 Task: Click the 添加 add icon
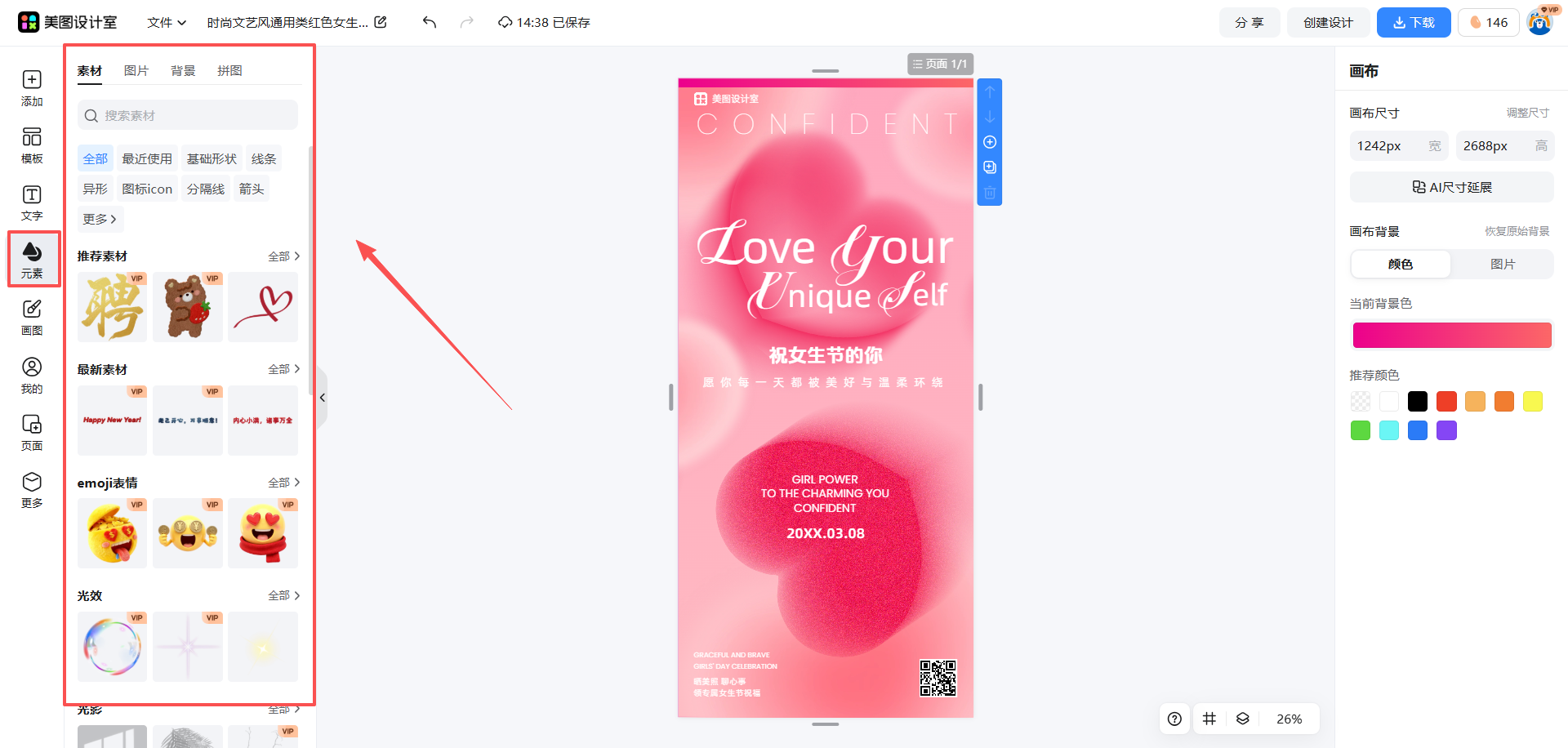point(32,87)
